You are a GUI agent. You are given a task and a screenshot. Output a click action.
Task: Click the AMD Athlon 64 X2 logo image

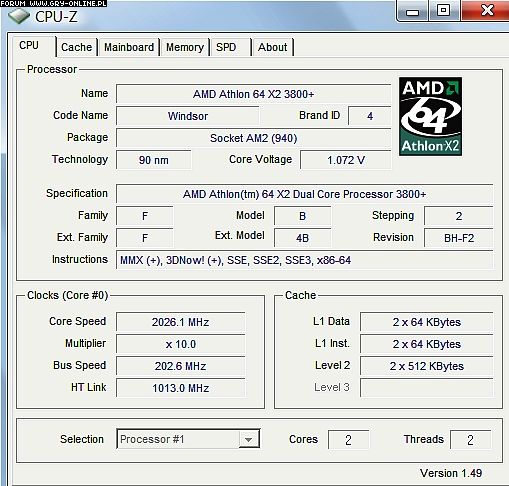coord(430,116)
